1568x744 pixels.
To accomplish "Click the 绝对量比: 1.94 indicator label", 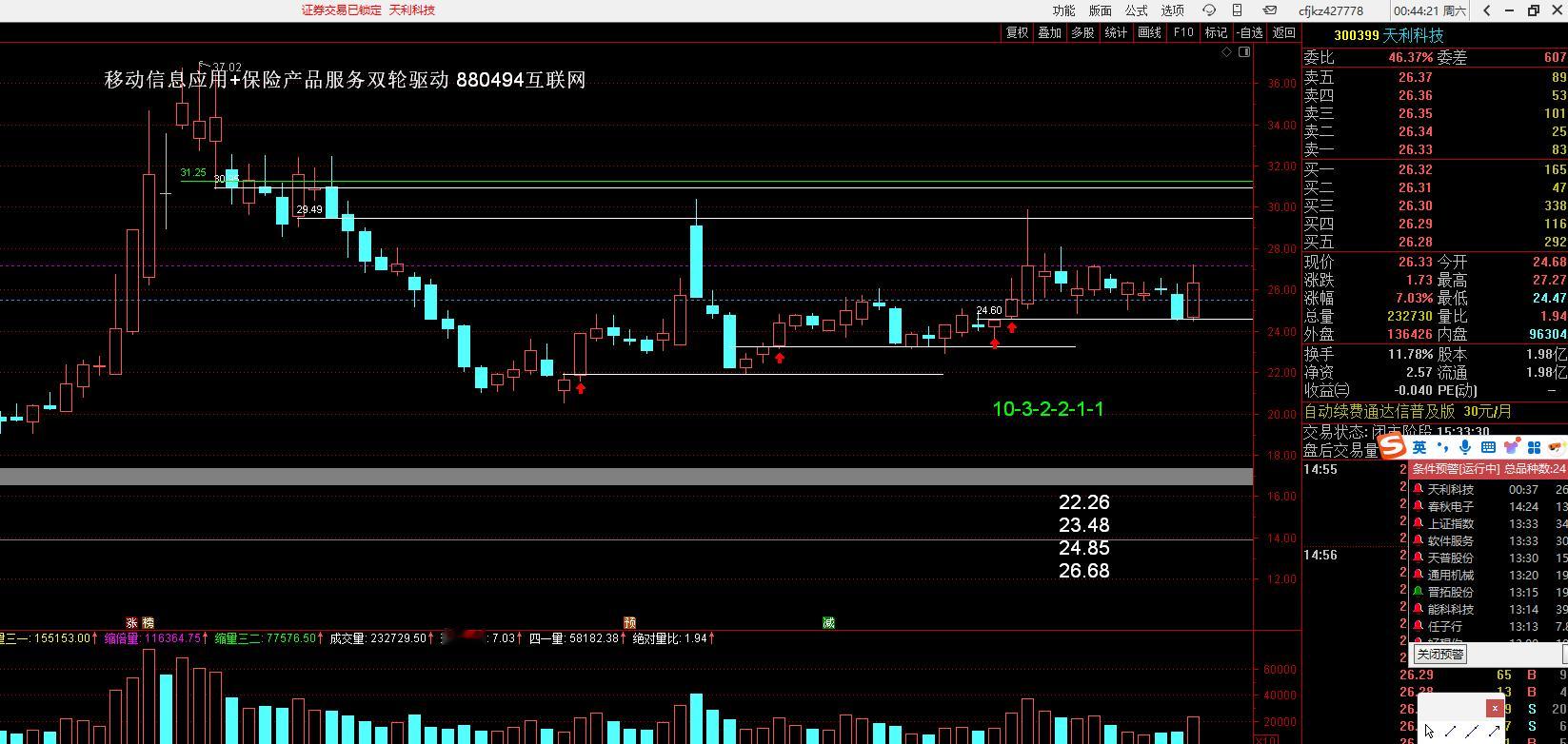I will coord(673,638).
